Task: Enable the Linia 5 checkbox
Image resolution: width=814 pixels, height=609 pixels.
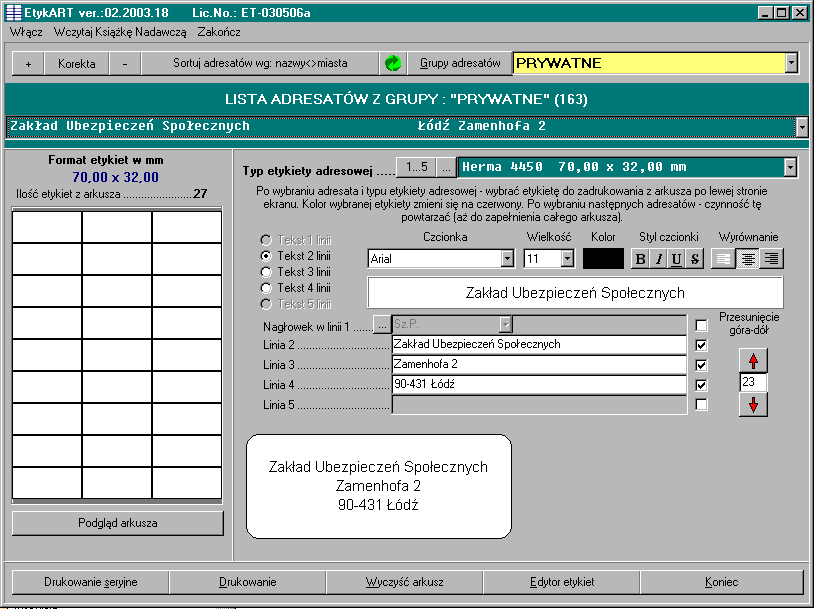Action: coord(701,405)
